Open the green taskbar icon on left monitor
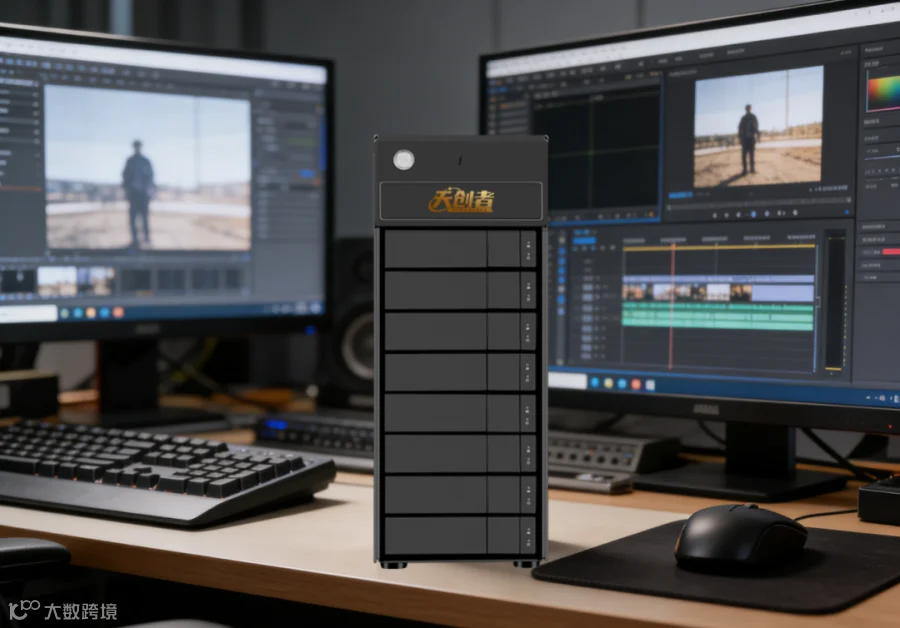 (64, 313)
